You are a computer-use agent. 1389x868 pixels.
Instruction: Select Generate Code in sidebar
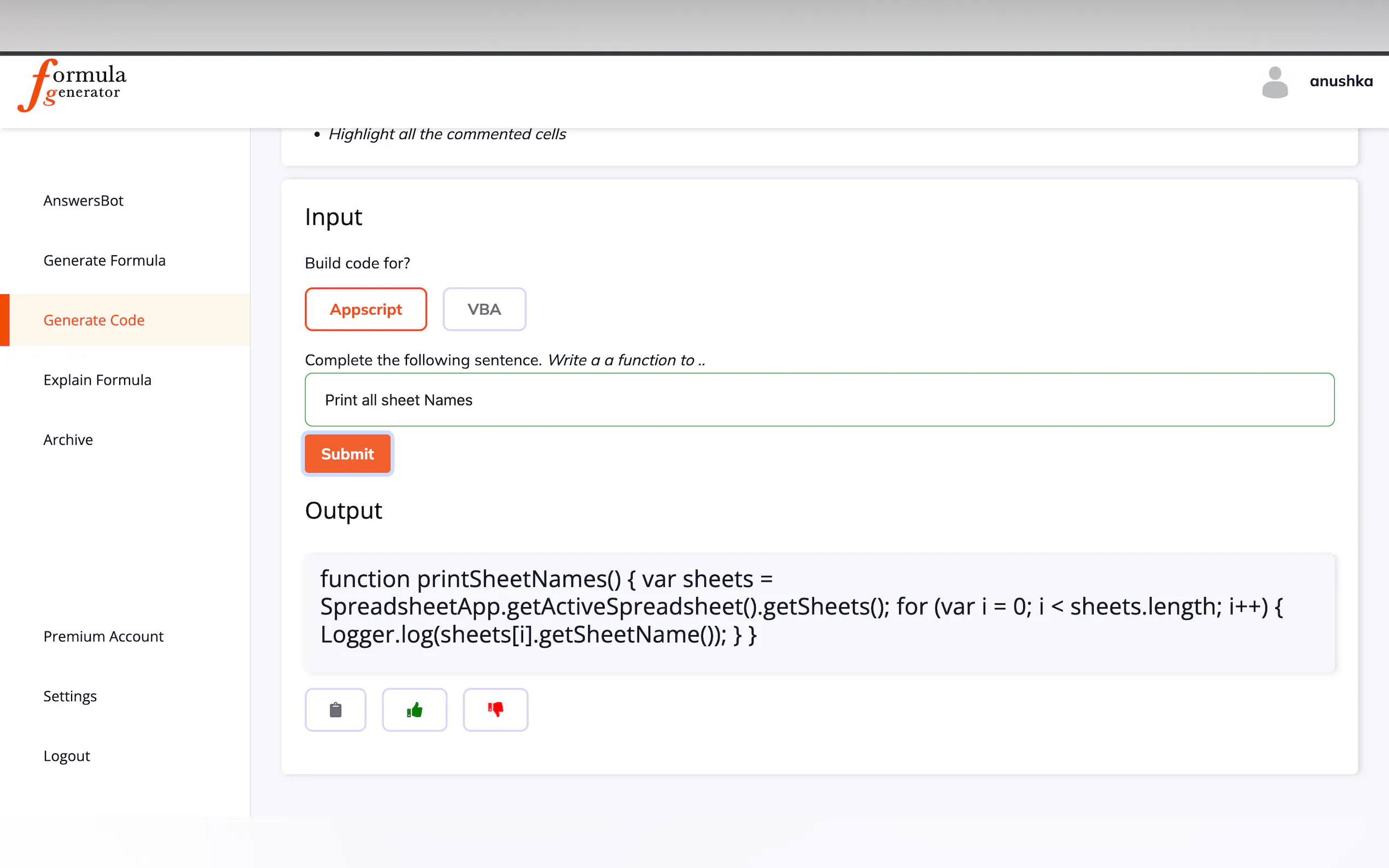pyautogui.click(x=94, y=320)
